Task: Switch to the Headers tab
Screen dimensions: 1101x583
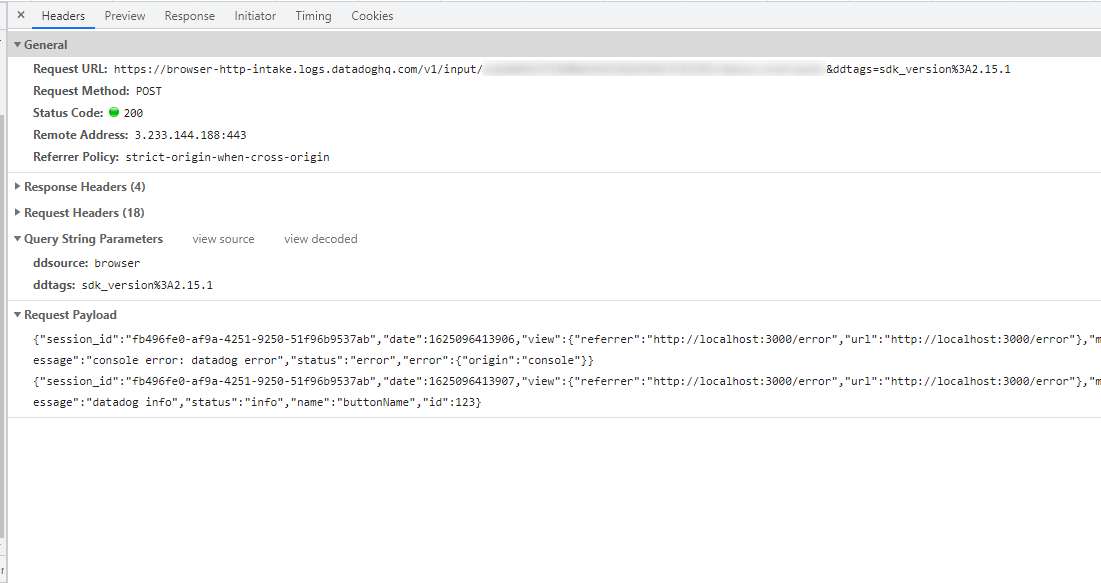Action: point(63,15)
